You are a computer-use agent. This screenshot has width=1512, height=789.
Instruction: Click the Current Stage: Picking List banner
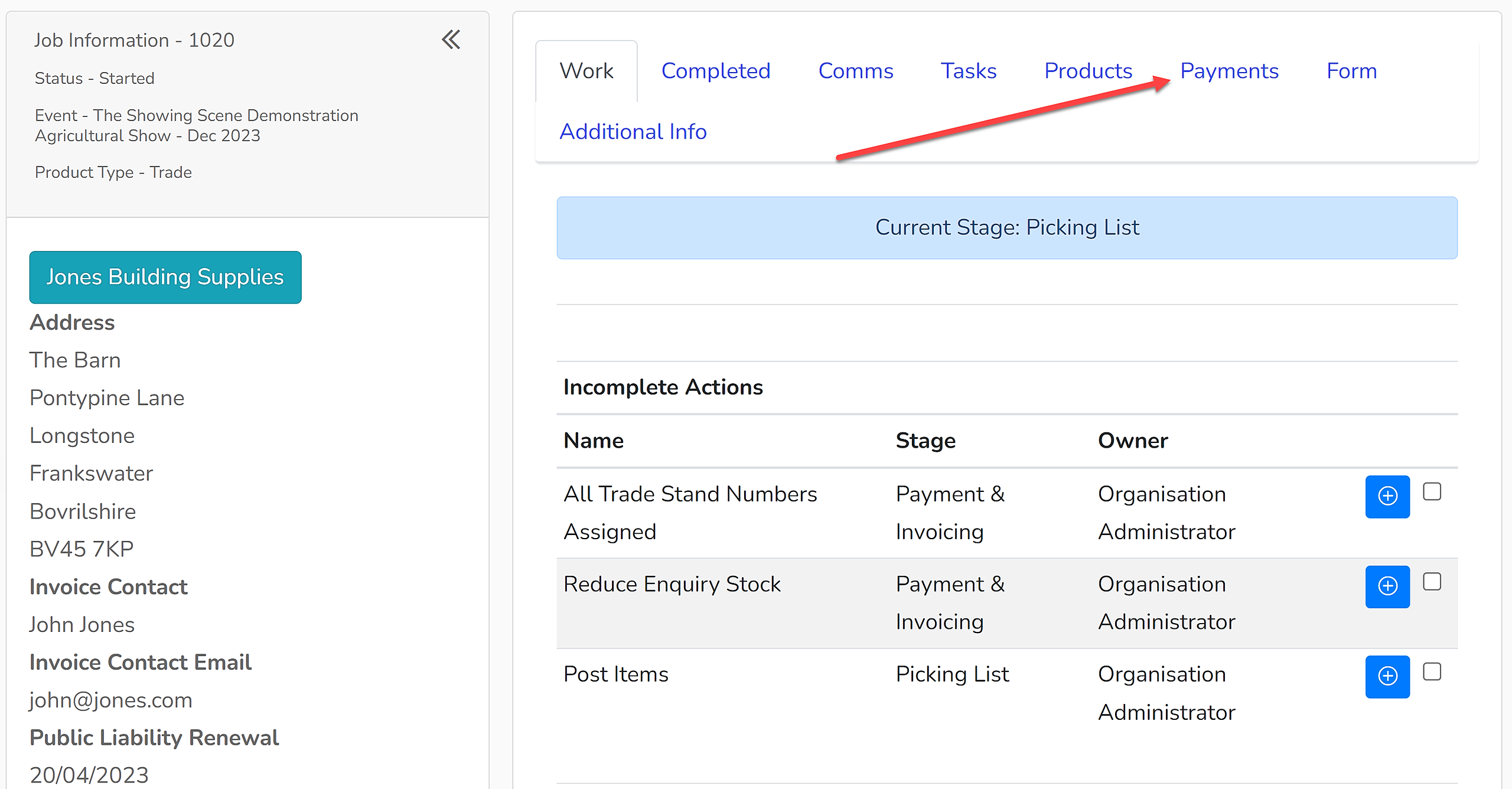click(1007, 227)
